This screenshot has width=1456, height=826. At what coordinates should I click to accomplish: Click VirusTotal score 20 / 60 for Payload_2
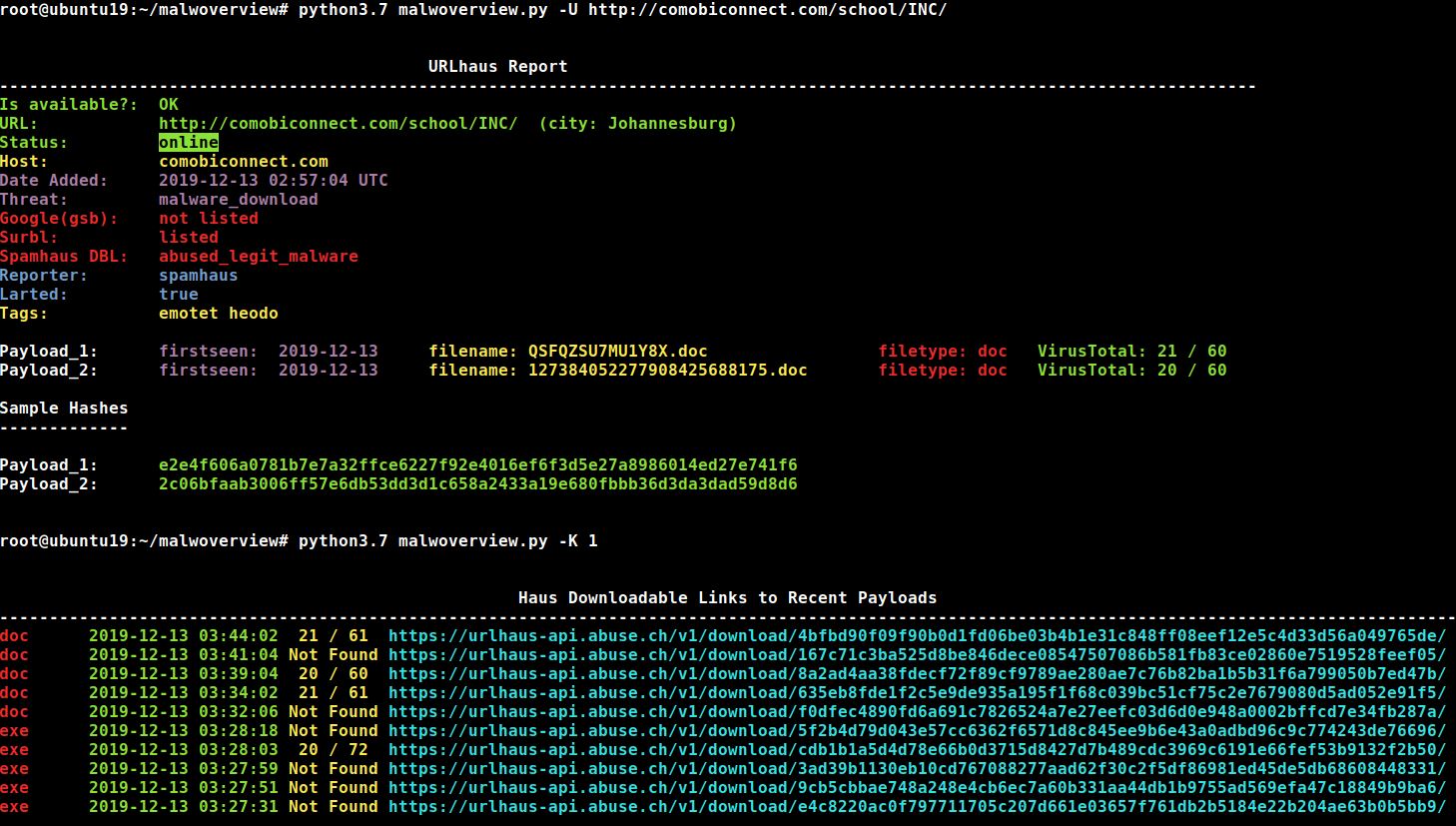pyautogui.click(x=1192, y=371)
